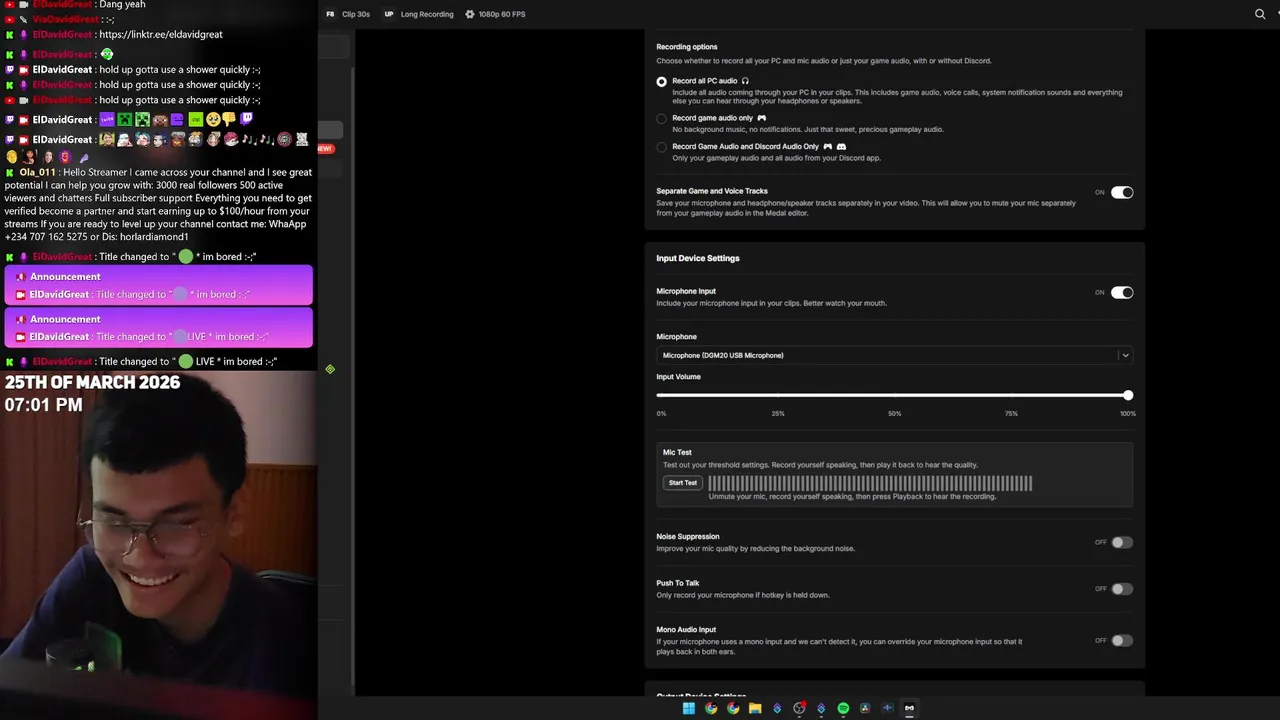Click the red NEW! badge in the sidebar
The width and height of the screenshot is (1280, 720).
click(x=325, y=148)
